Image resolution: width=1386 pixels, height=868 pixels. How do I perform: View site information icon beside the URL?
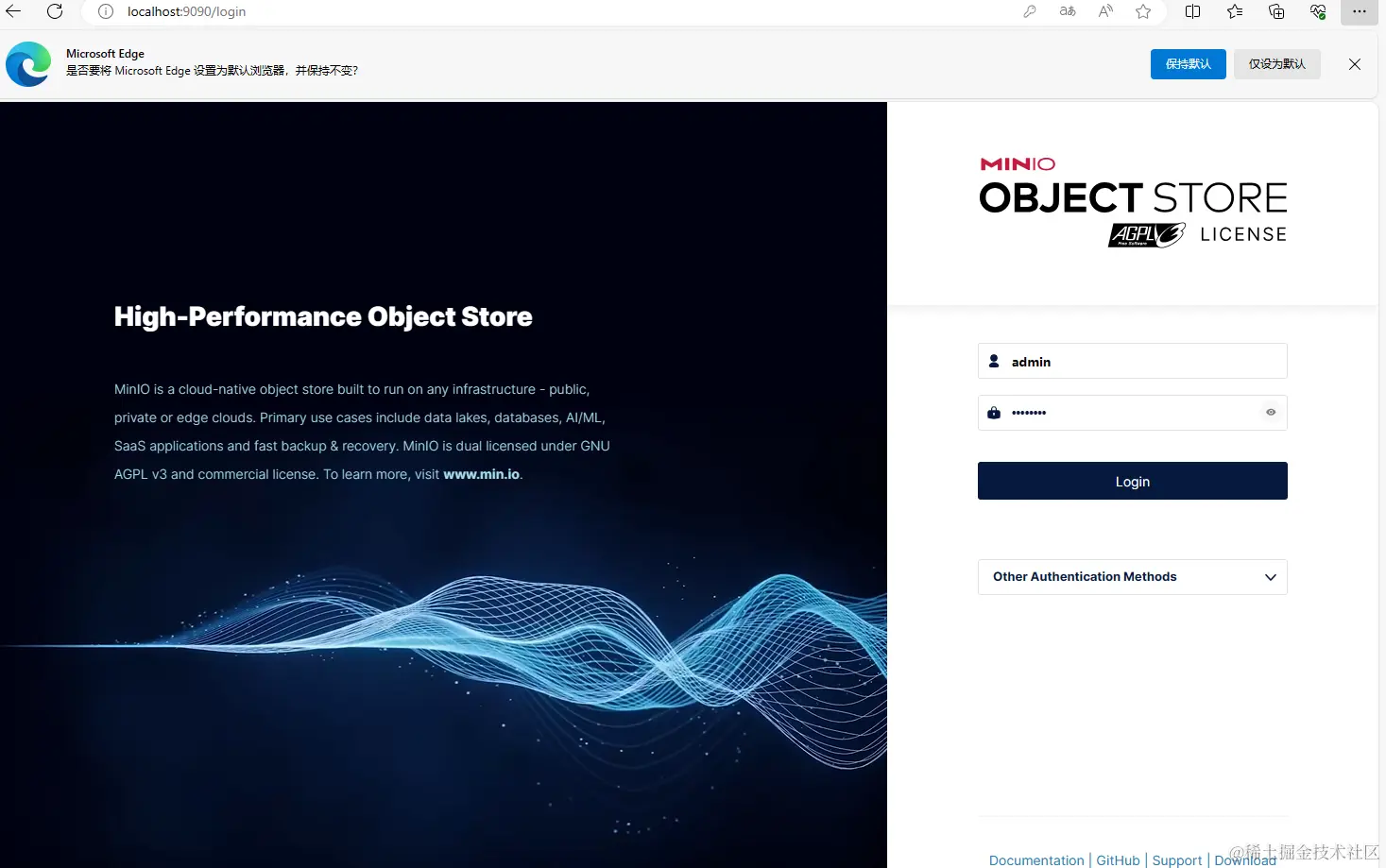pos(106,11)
